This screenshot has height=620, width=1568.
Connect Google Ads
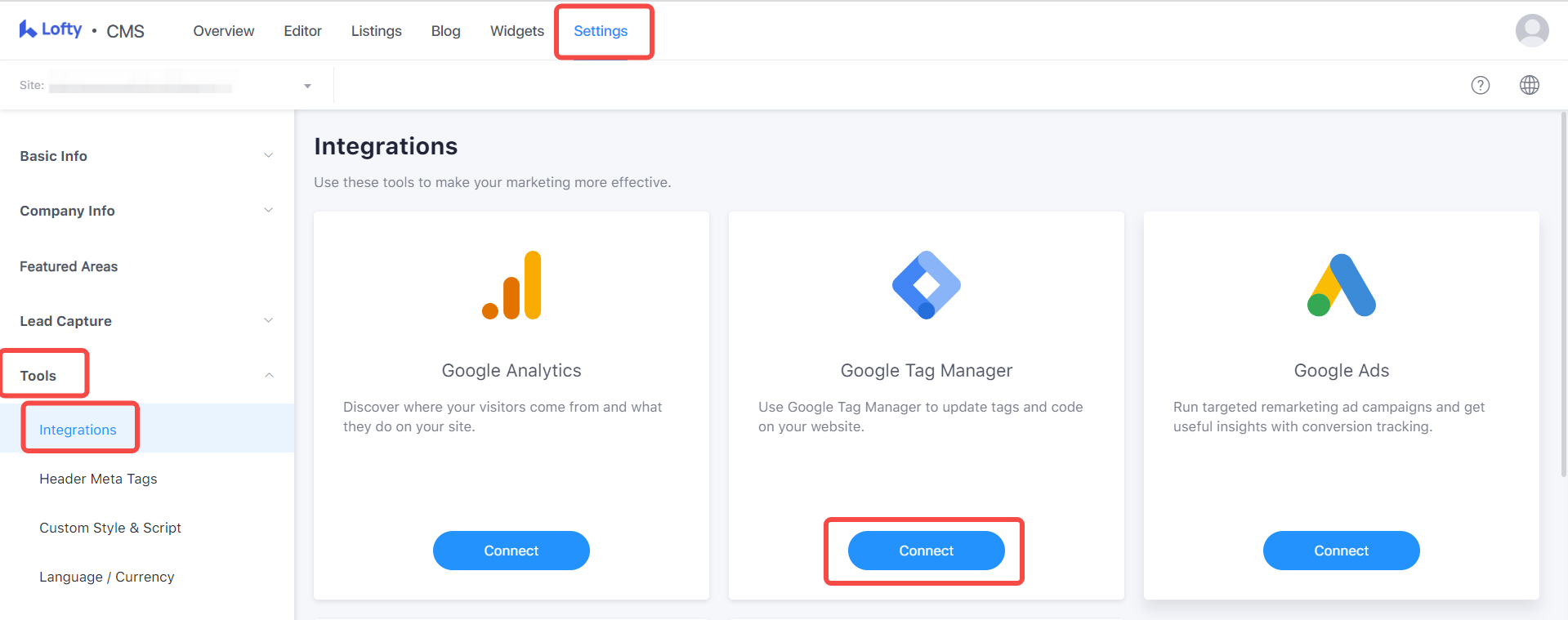coord(1342,551)
